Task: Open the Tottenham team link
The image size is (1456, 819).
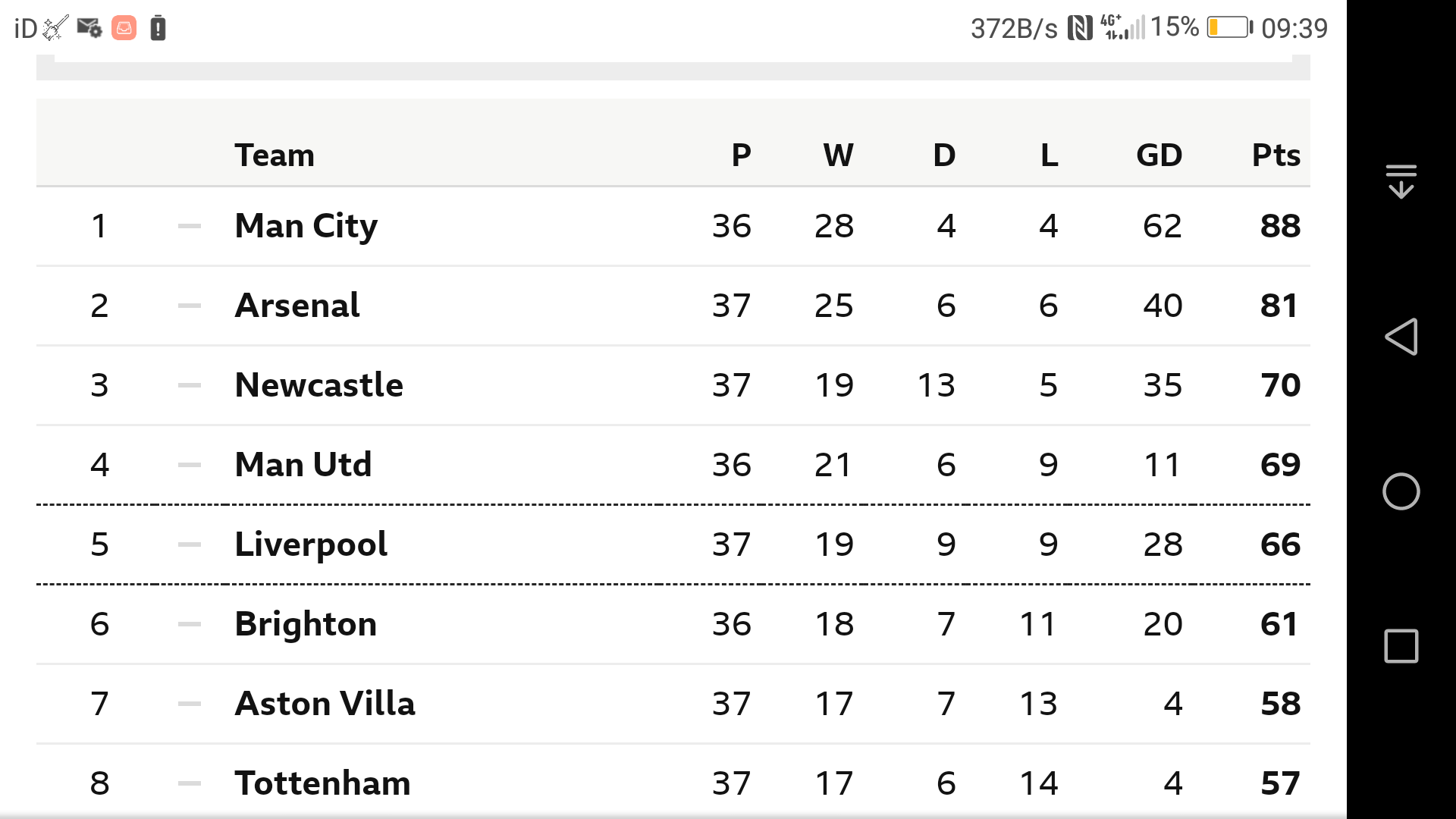Action: (x=323, y=783)
